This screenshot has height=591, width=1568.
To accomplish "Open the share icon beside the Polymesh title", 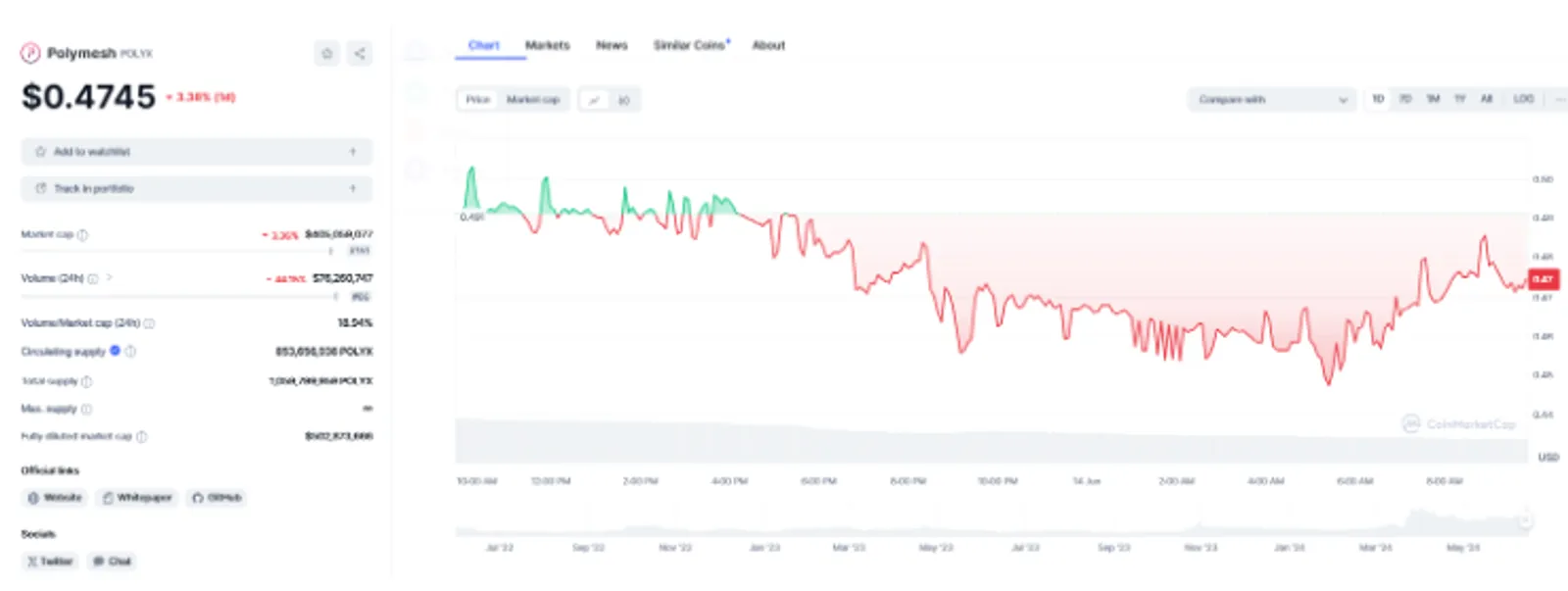I will pyautogui.click(x=360, y=54).
